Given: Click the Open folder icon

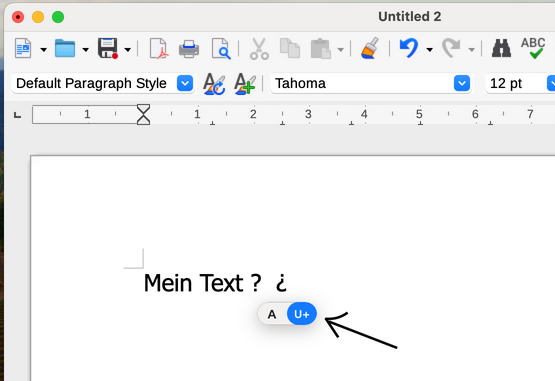Looking at the screenshot, I should pos(65,48).
